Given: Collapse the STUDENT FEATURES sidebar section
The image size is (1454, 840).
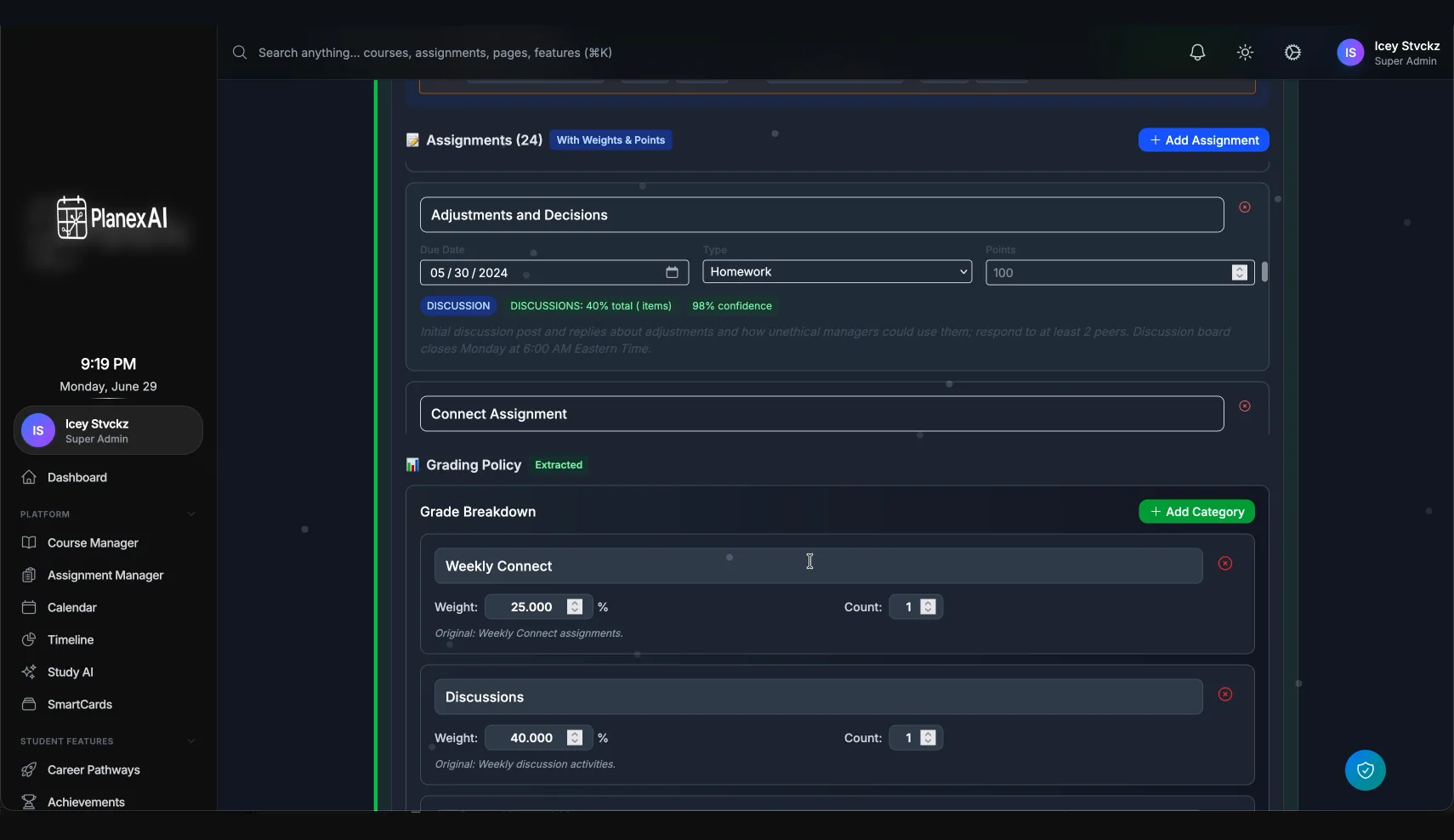Looking at the screenshot, I should coord(191,741).
